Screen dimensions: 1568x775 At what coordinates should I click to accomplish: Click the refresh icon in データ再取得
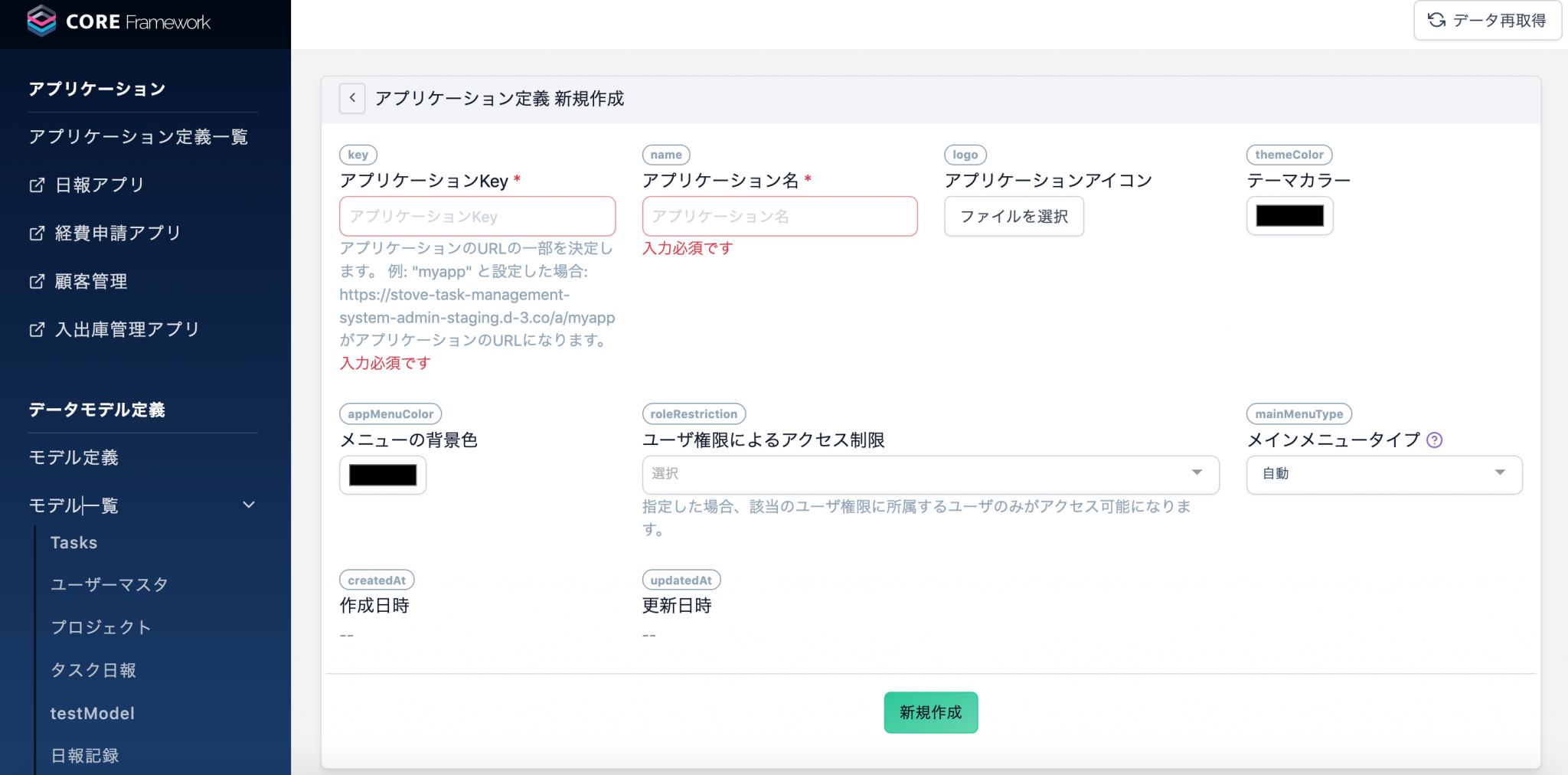(1436, 20)
